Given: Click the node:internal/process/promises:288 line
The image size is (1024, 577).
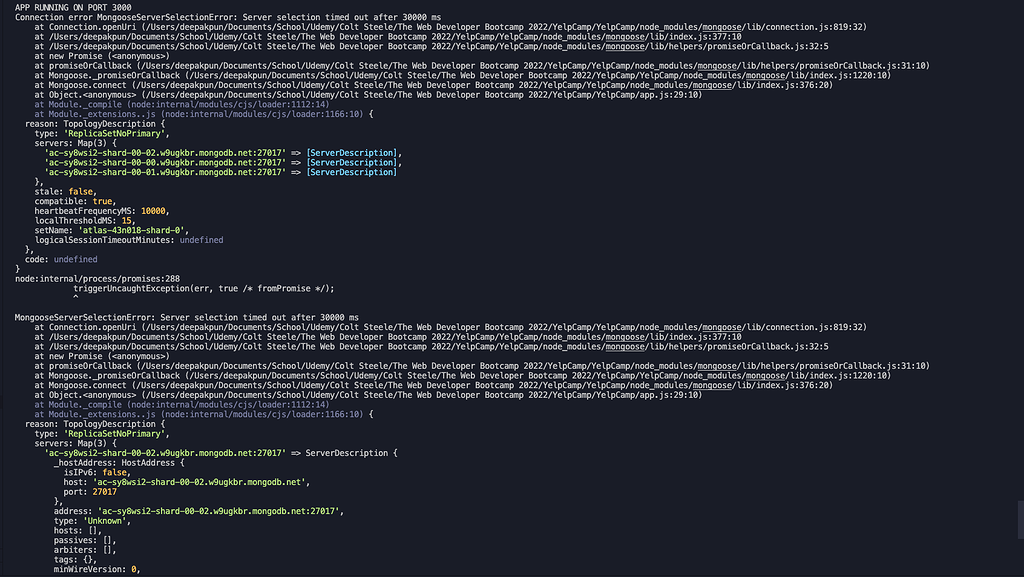Looking at the screenshot, I should [97, 278].
